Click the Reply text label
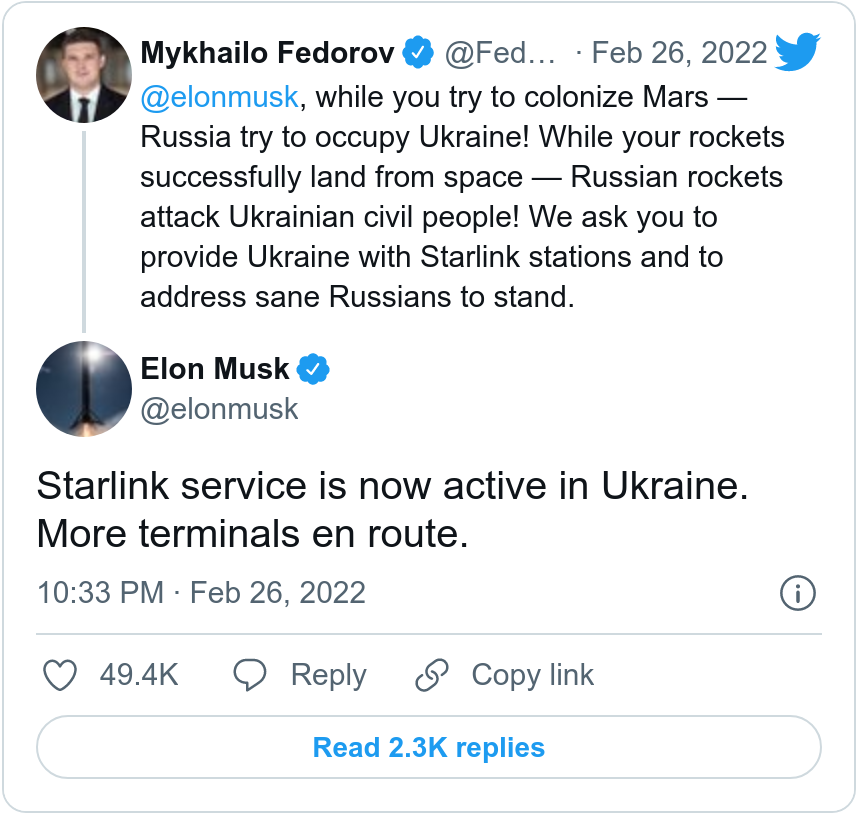The width and height of the screenshot is (859, 816). pos(328,676)
